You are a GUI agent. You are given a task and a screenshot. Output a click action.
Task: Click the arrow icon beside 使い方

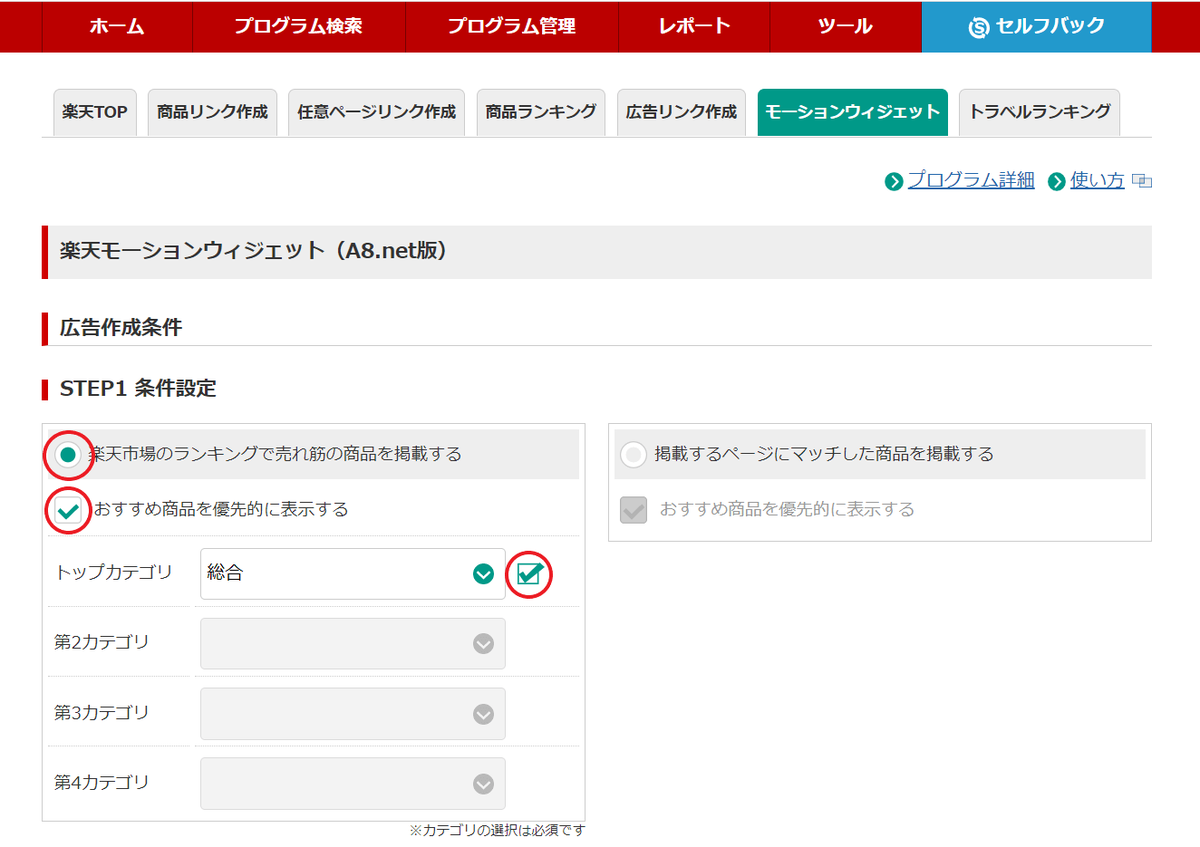coord(1057,182)
